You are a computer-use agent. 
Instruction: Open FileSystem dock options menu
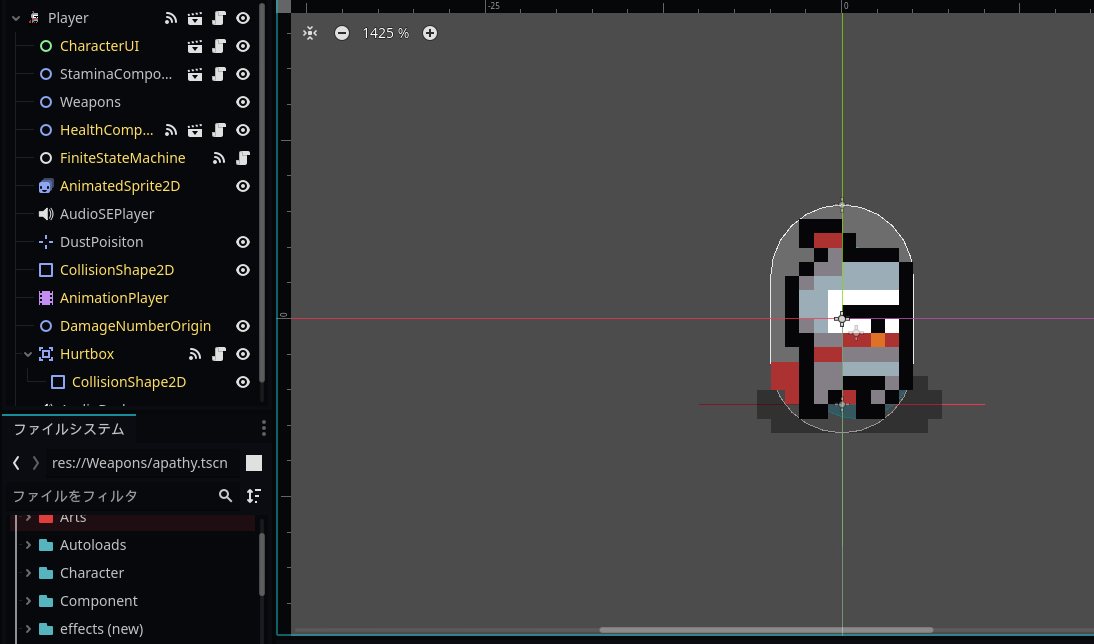[264, 428]
